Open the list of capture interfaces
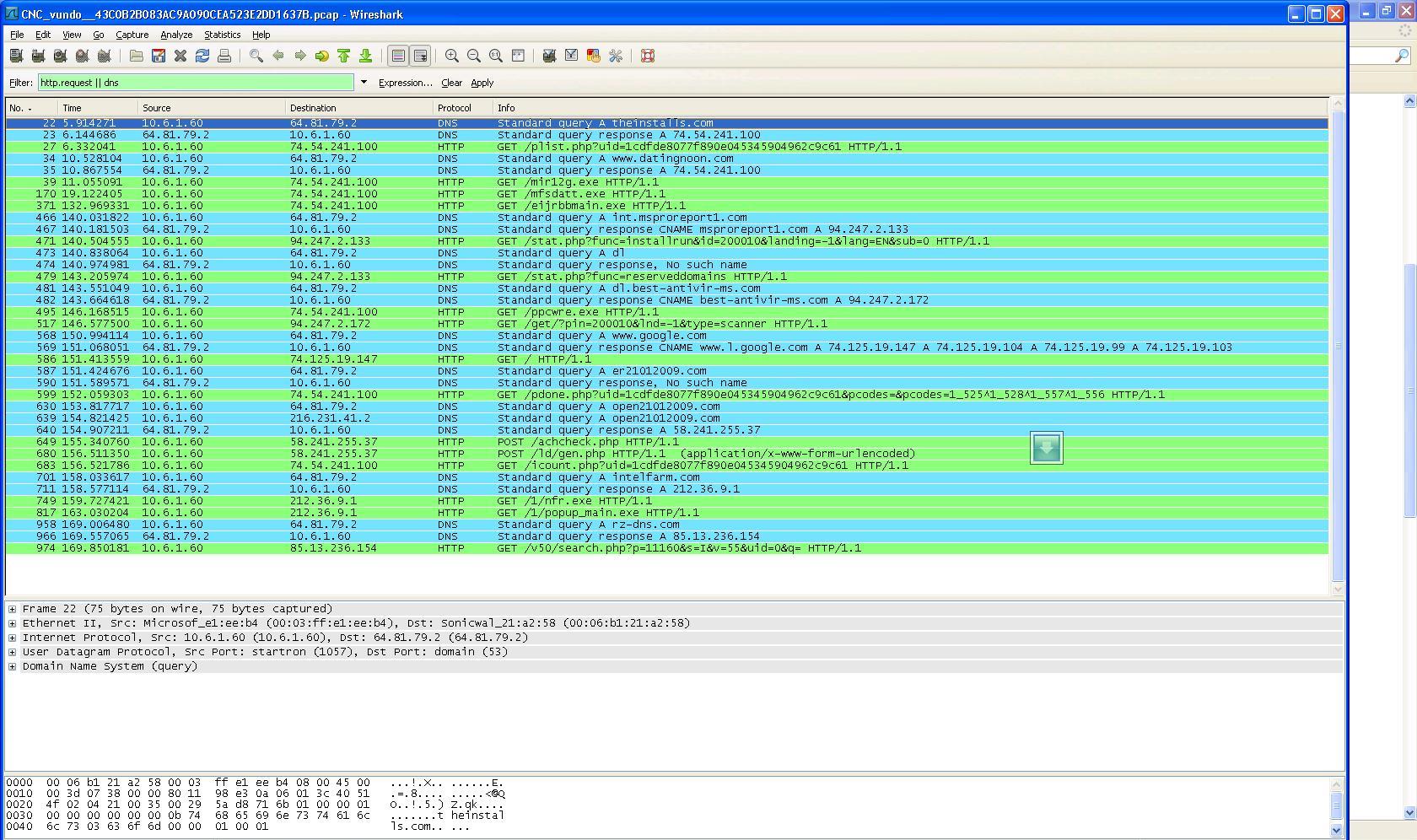1417x840 pixels. (16, 56)
